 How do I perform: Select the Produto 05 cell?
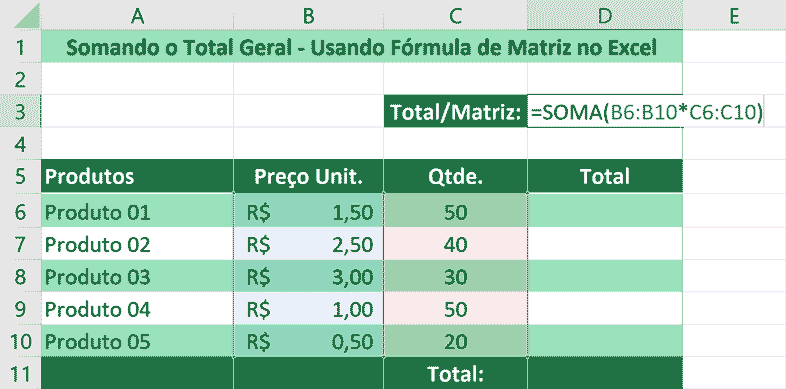[x=137, y=341]
